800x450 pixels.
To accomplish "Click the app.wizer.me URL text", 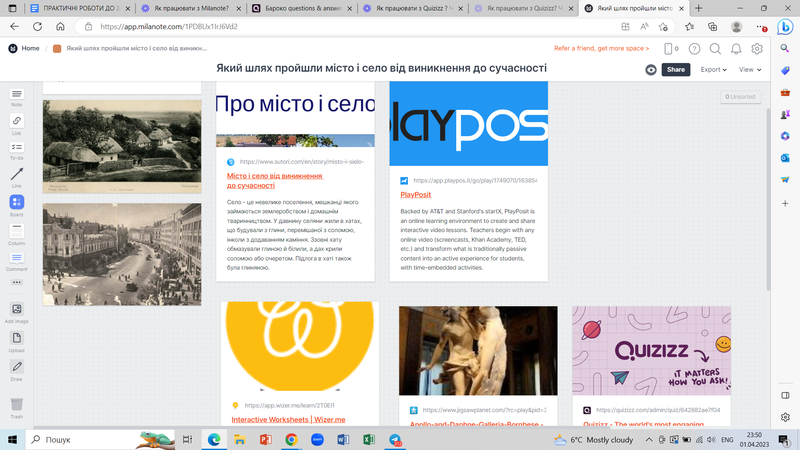I will coord(289,406).
